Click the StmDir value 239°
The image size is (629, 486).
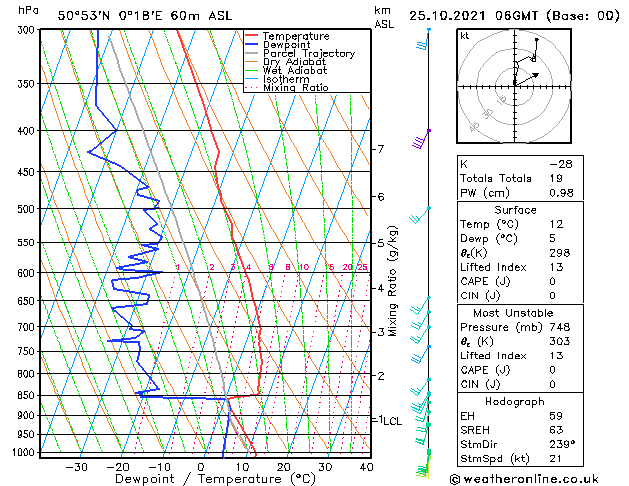coord(562,444)
